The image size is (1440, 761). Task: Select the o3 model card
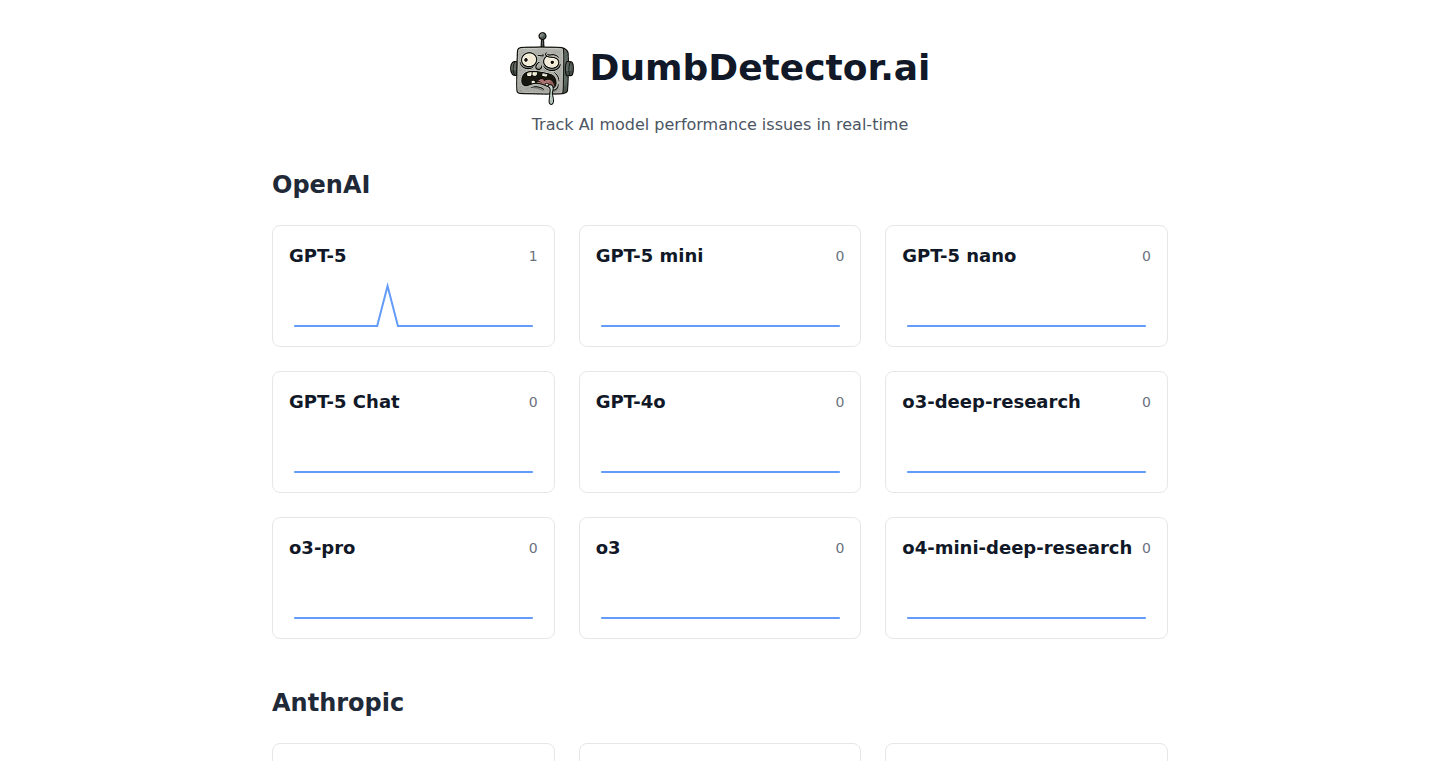tap(720, 578)
